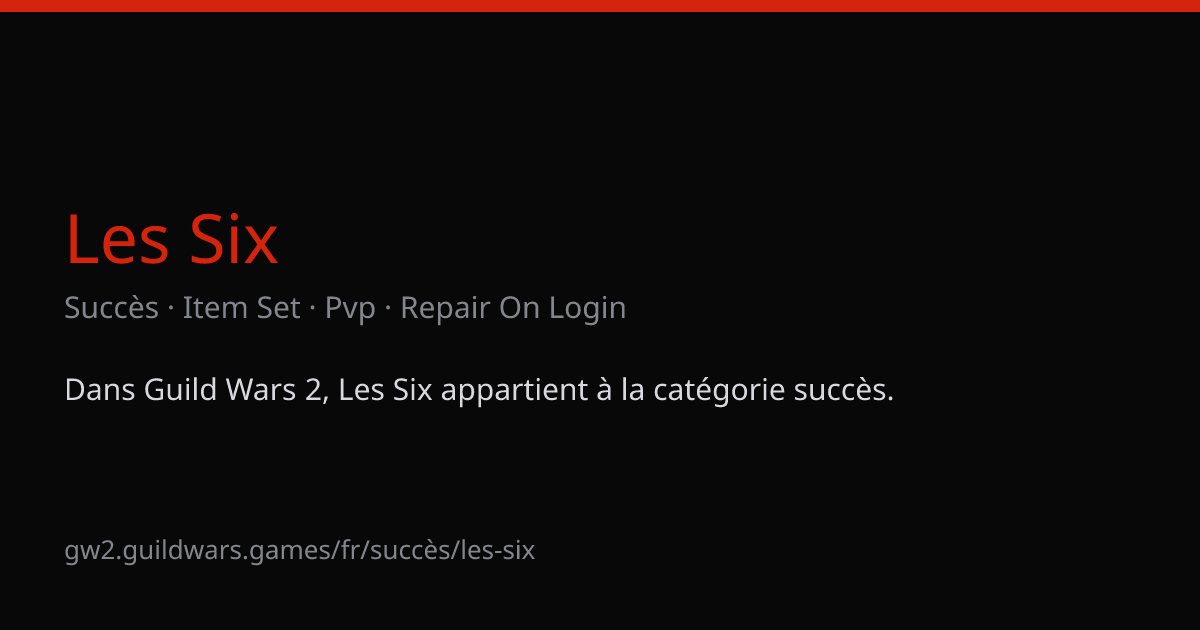
Task: Choose the "Pvp" tag
Action: (350, 309)
